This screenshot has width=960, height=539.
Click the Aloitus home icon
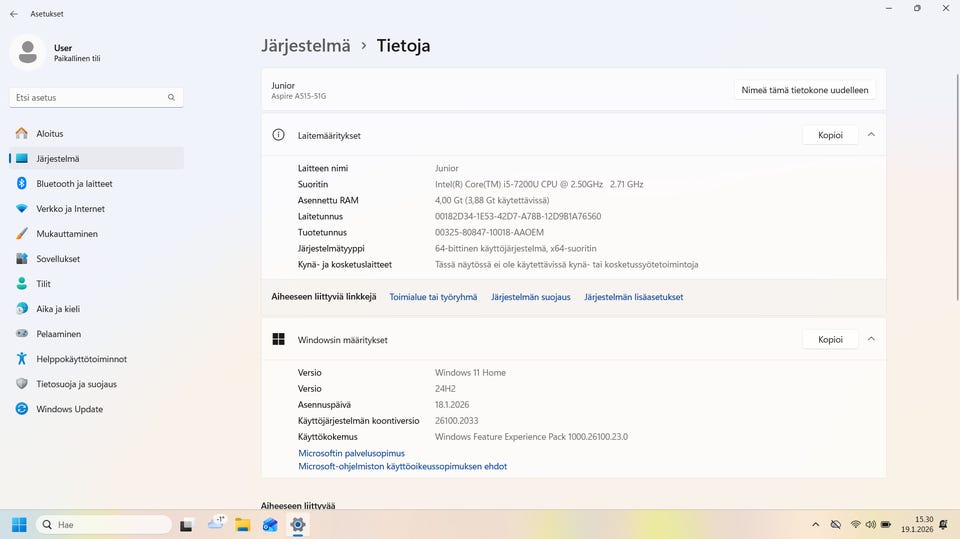tap(22, 133)
